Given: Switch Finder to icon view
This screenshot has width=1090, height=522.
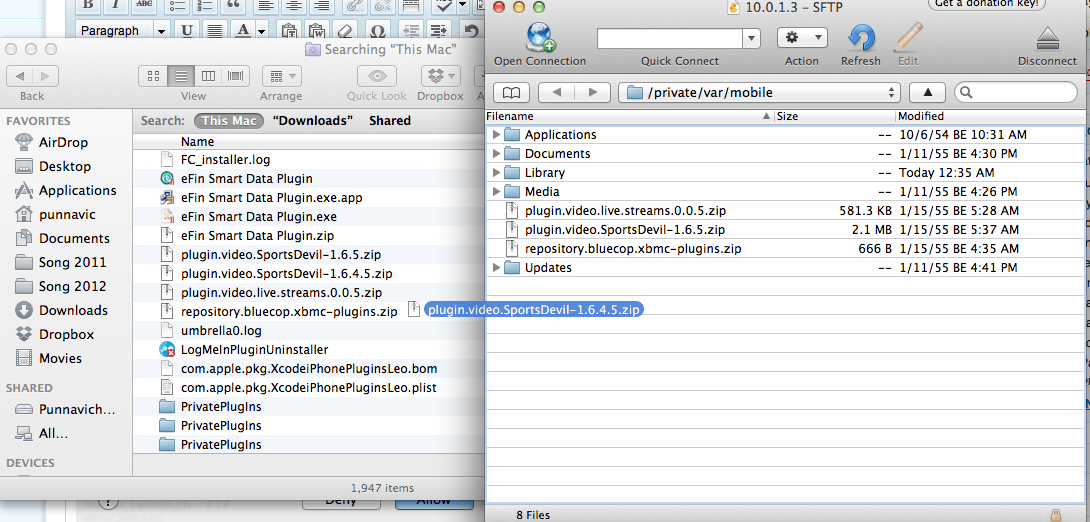Looking at the screenshot, I should click(154, 76).
